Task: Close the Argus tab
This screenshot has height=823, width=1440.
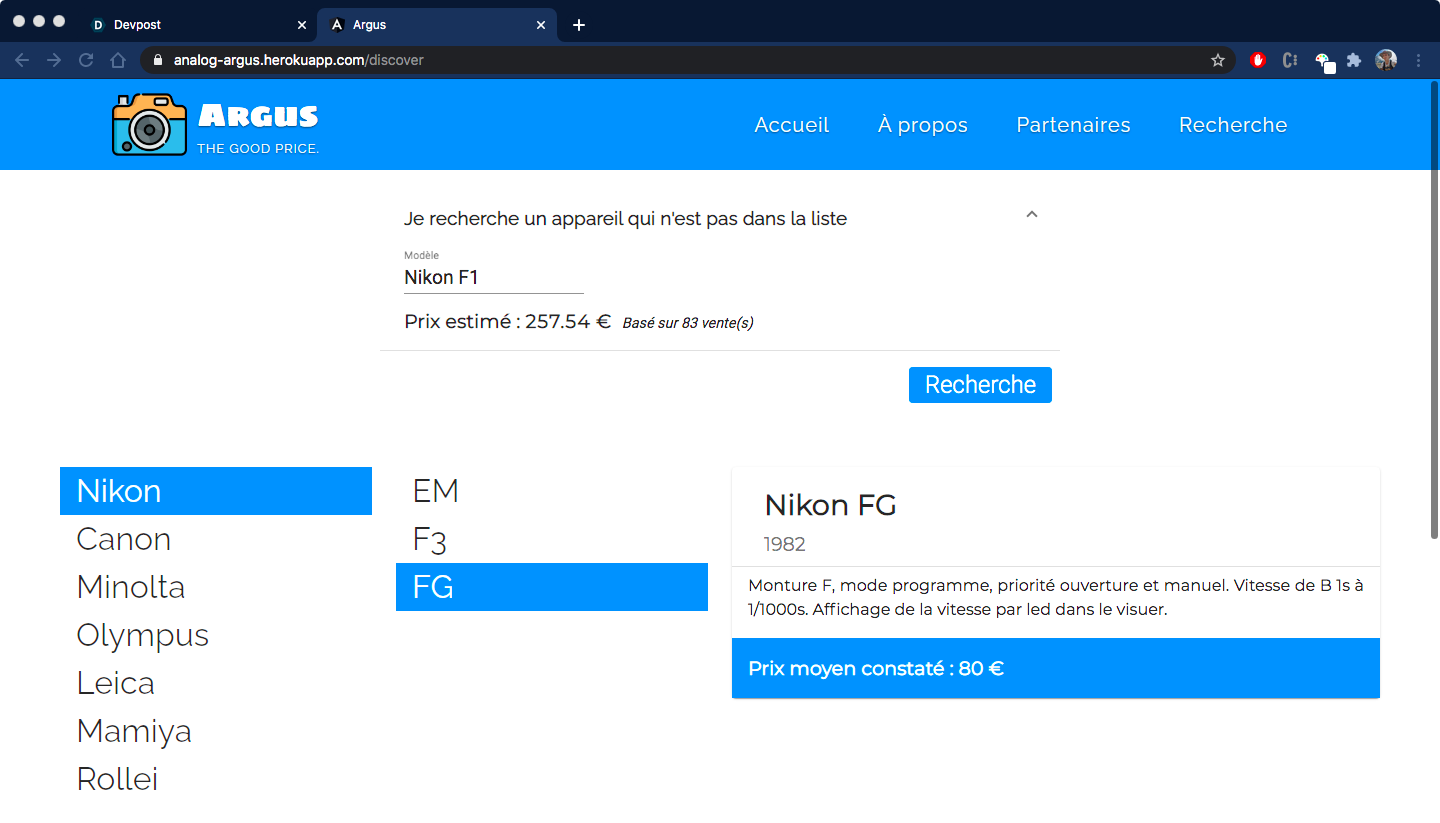Action: (541, 24)
